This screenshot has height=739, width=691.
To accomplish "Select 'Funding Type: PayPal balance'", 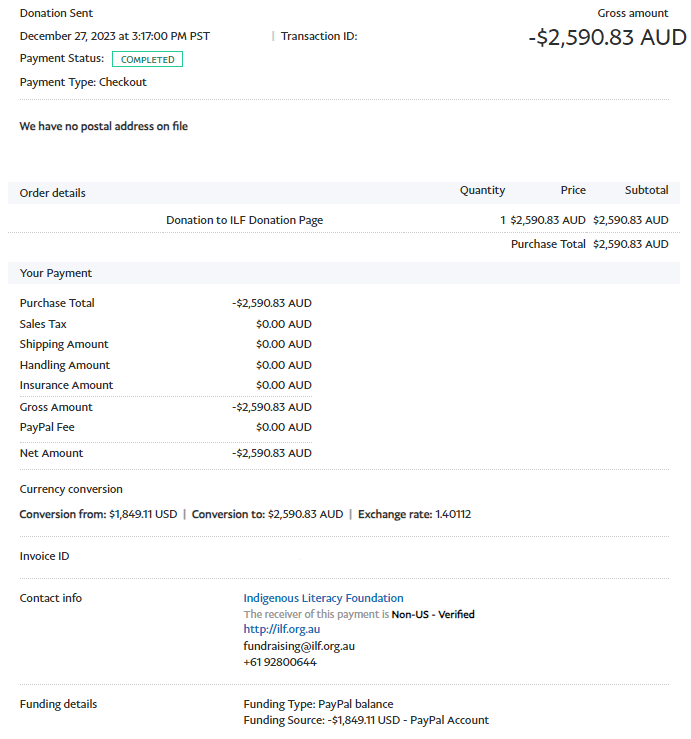I will tap(318, 704).
